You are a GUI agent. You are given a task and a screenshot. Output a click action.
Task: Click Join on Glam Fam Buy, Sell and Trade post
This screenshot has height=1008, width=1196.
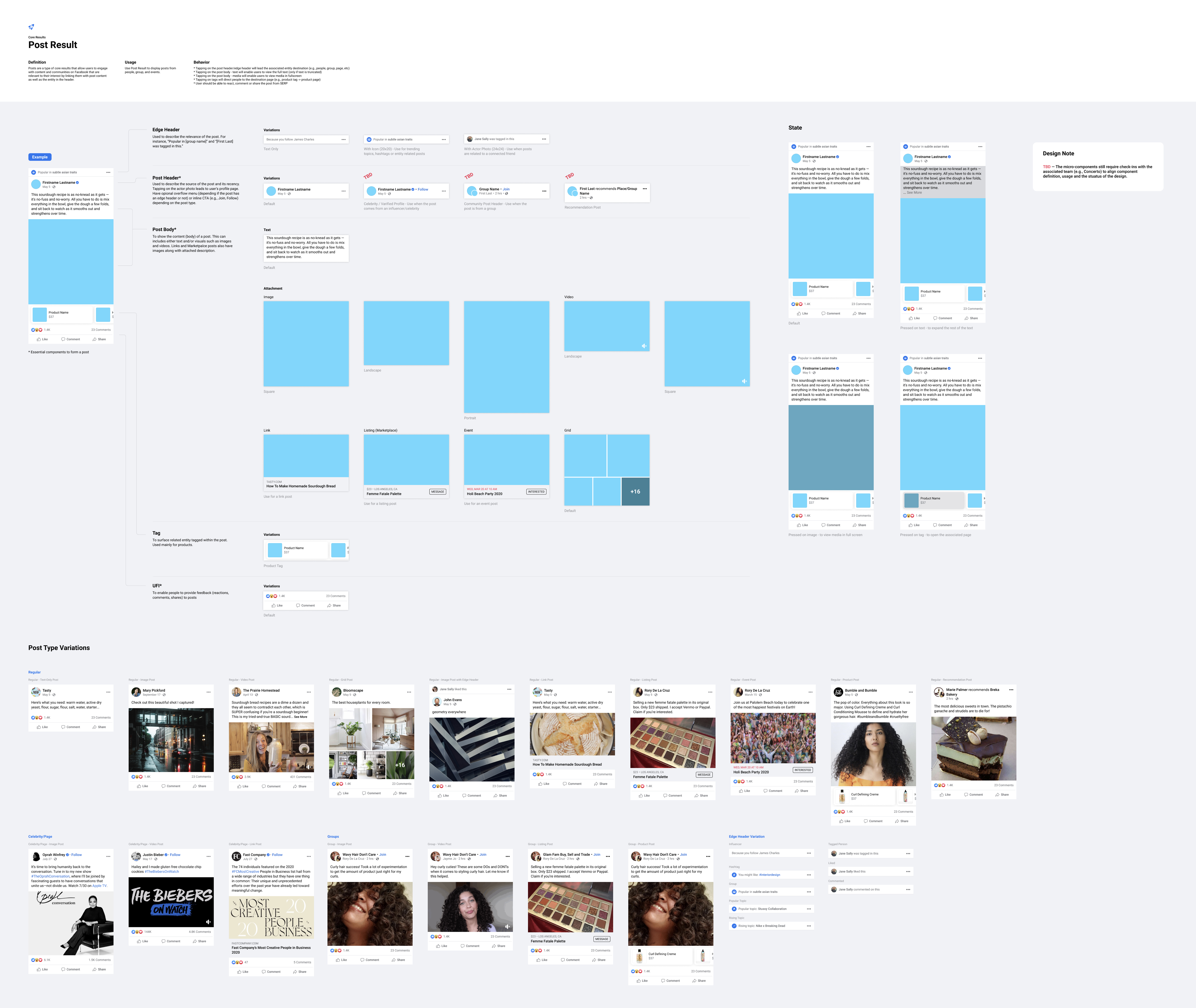pyautogui.click(x=597, y=855)
